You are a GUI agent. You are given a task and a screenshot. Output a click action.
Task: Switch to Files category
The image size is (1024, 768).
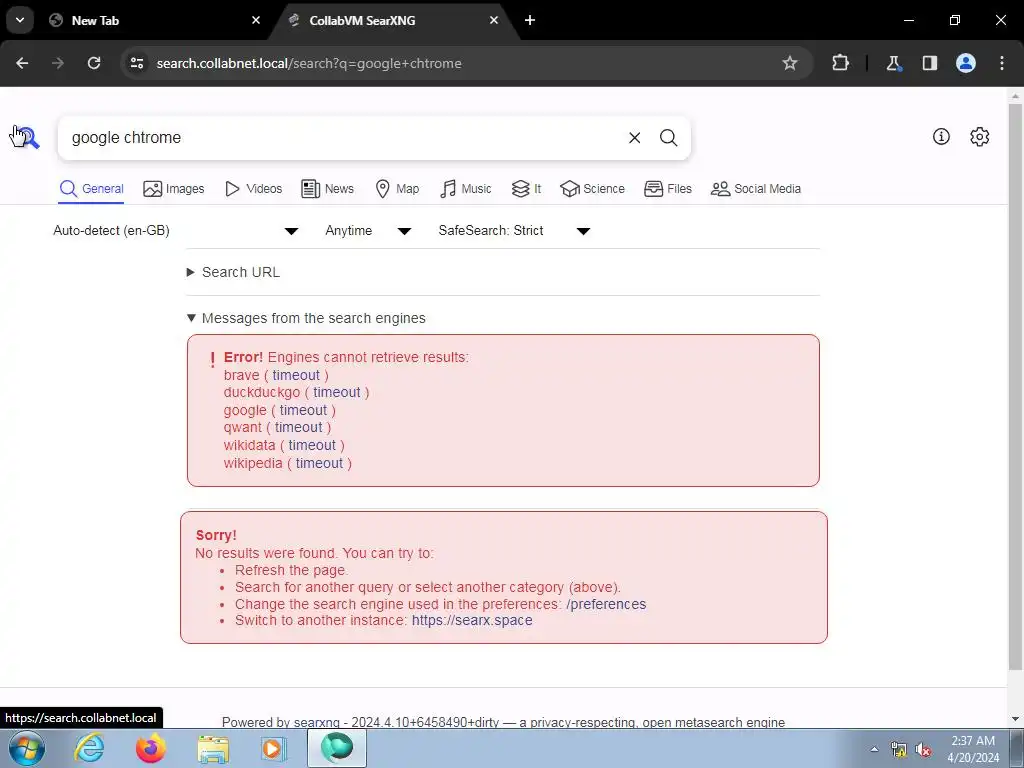point(667,189)
